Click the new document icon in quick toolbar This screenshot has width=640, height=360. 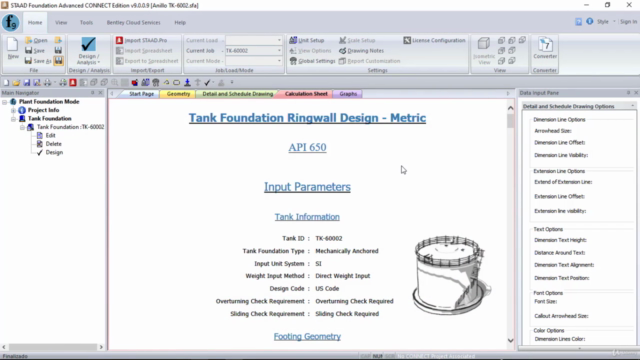point(6,82)
